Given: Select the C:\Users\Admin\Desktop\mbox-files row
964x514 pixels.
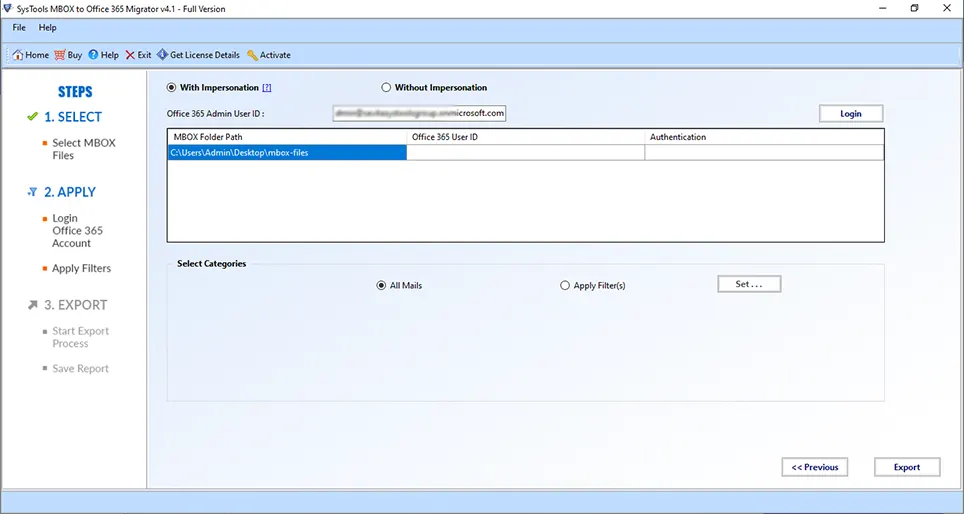Looking at the screenshot, I should click(286, 152).
